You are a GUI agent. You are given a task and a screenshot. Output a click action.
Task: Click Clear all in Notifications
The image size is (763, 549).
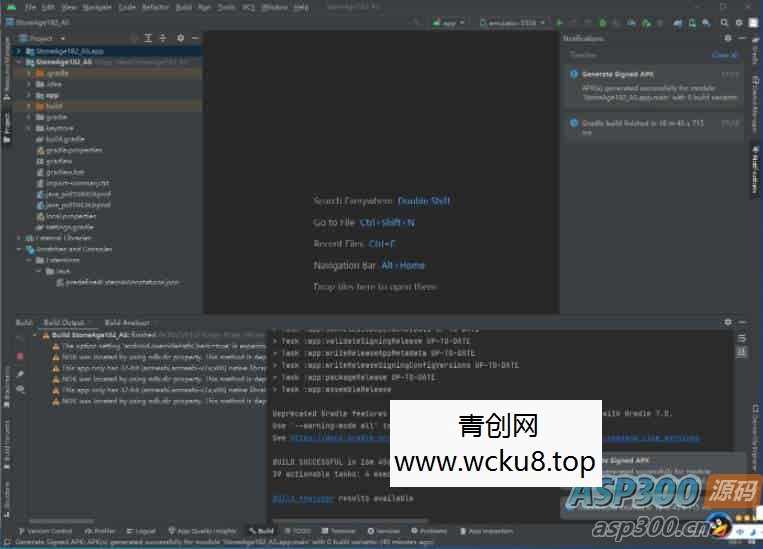tap(724, 55)
